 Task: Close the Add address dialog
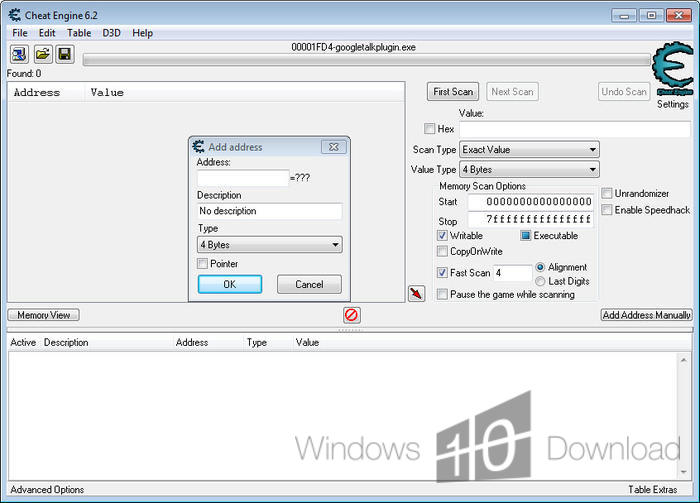pos(333,147)
